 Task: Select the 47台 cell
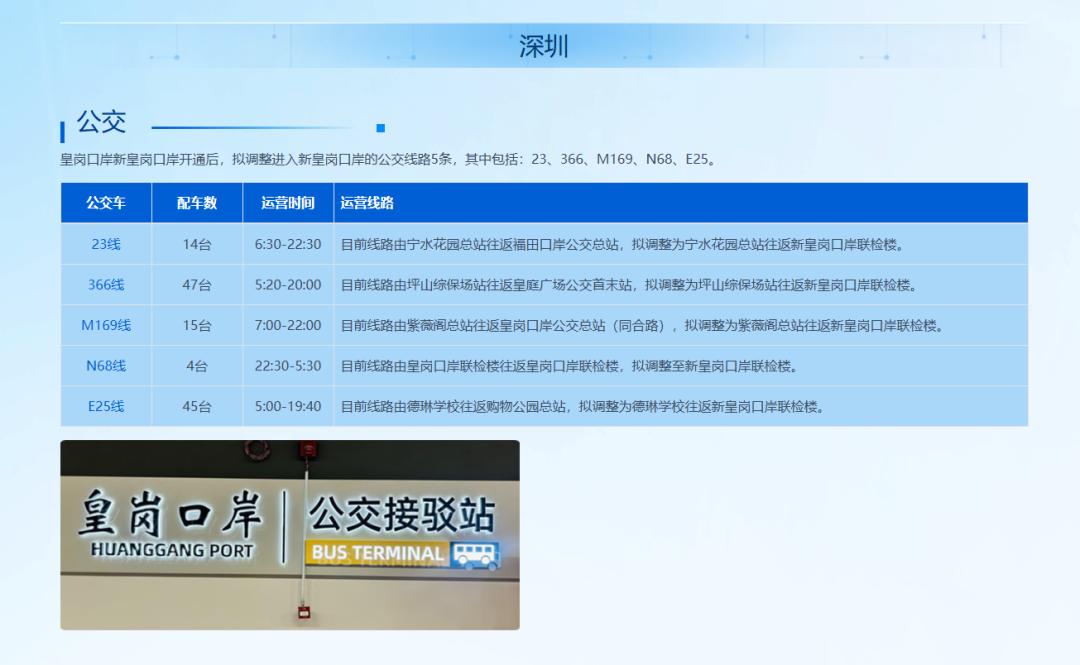pyautogui.click(x=197, y=285)
